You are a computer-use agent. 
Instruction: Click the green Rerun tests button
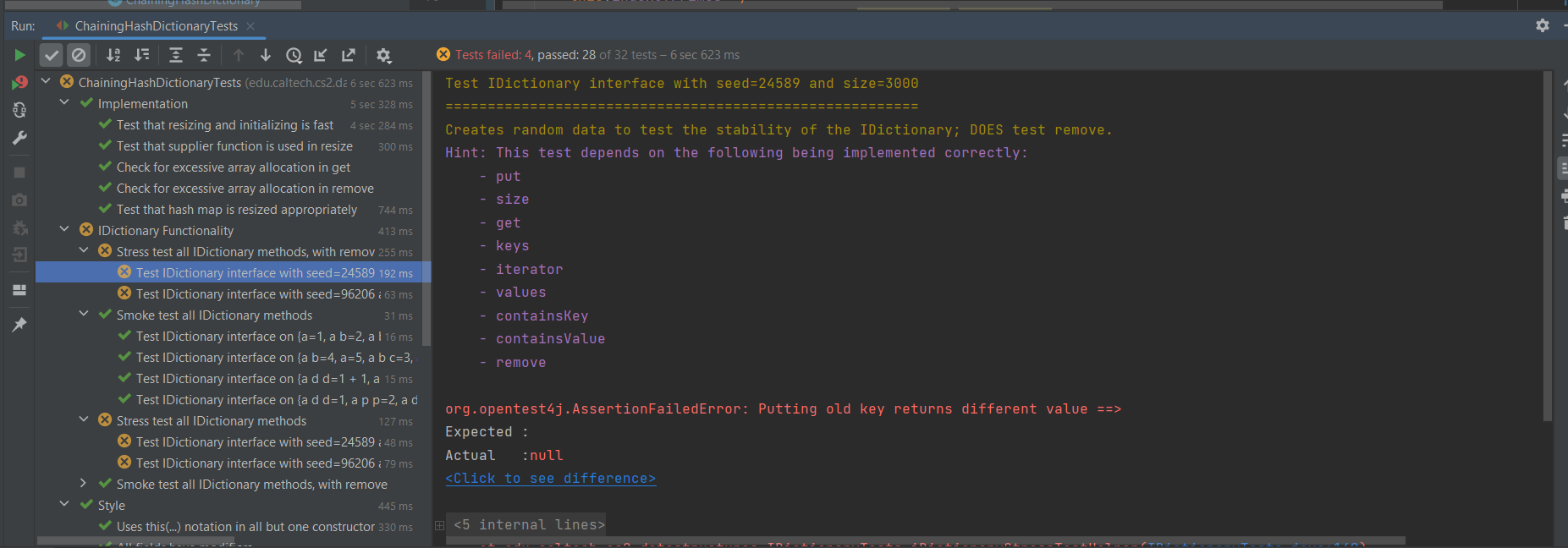19,55
